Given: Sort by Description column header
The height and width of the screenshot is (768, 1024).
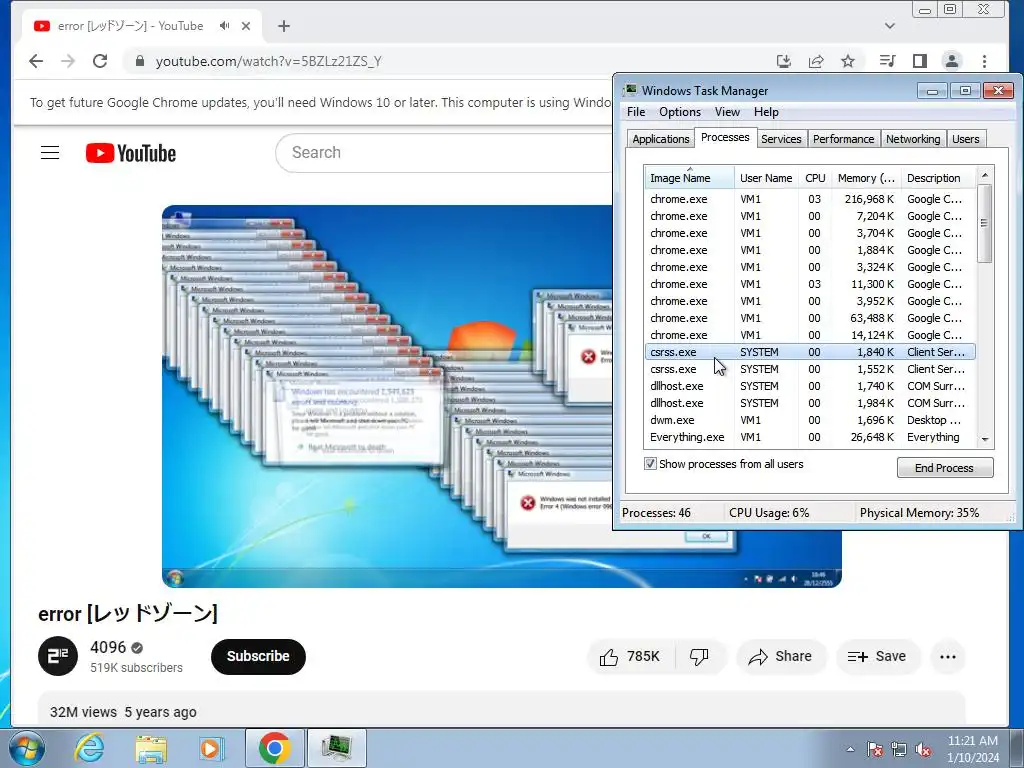Looking at the screenshot, I should 938,178.
